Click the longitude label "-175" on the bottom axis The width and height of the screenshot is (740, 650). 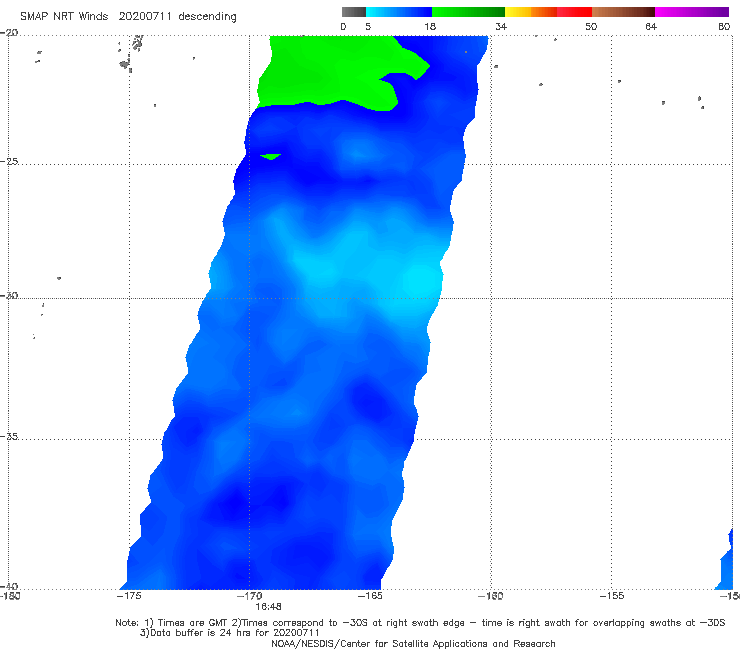pyautogui.click(x=129, y=596)
